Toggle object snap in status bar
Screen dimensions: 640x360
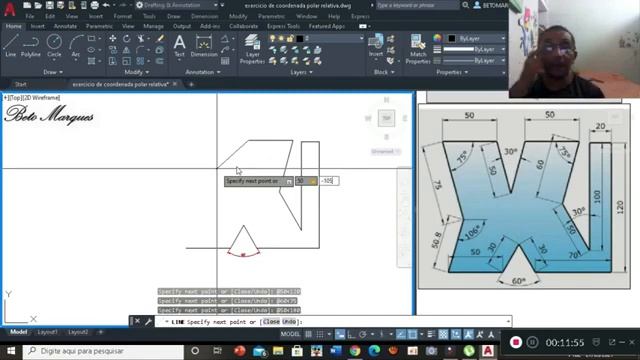413,334
